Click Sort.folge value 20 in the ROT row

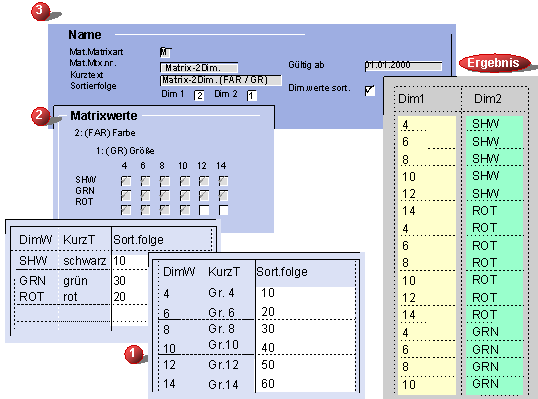pos(119,297)
